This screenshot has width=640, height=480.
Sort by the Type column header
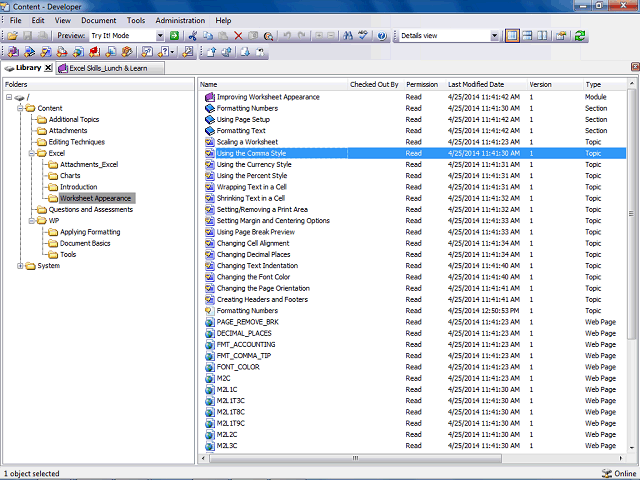click(604, 84)
